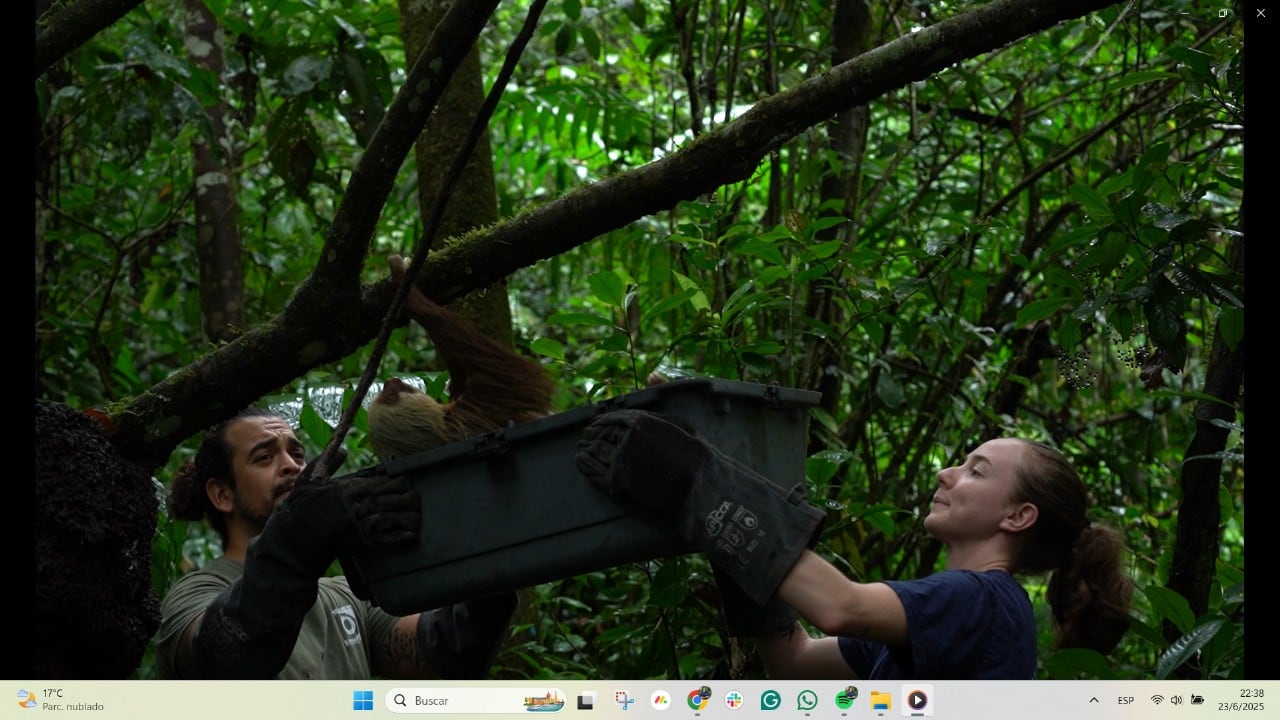This screenshot has width=1280, height=720.
Task: Open File Explorer from the taskbar
Action: click(x=880, y=701)
